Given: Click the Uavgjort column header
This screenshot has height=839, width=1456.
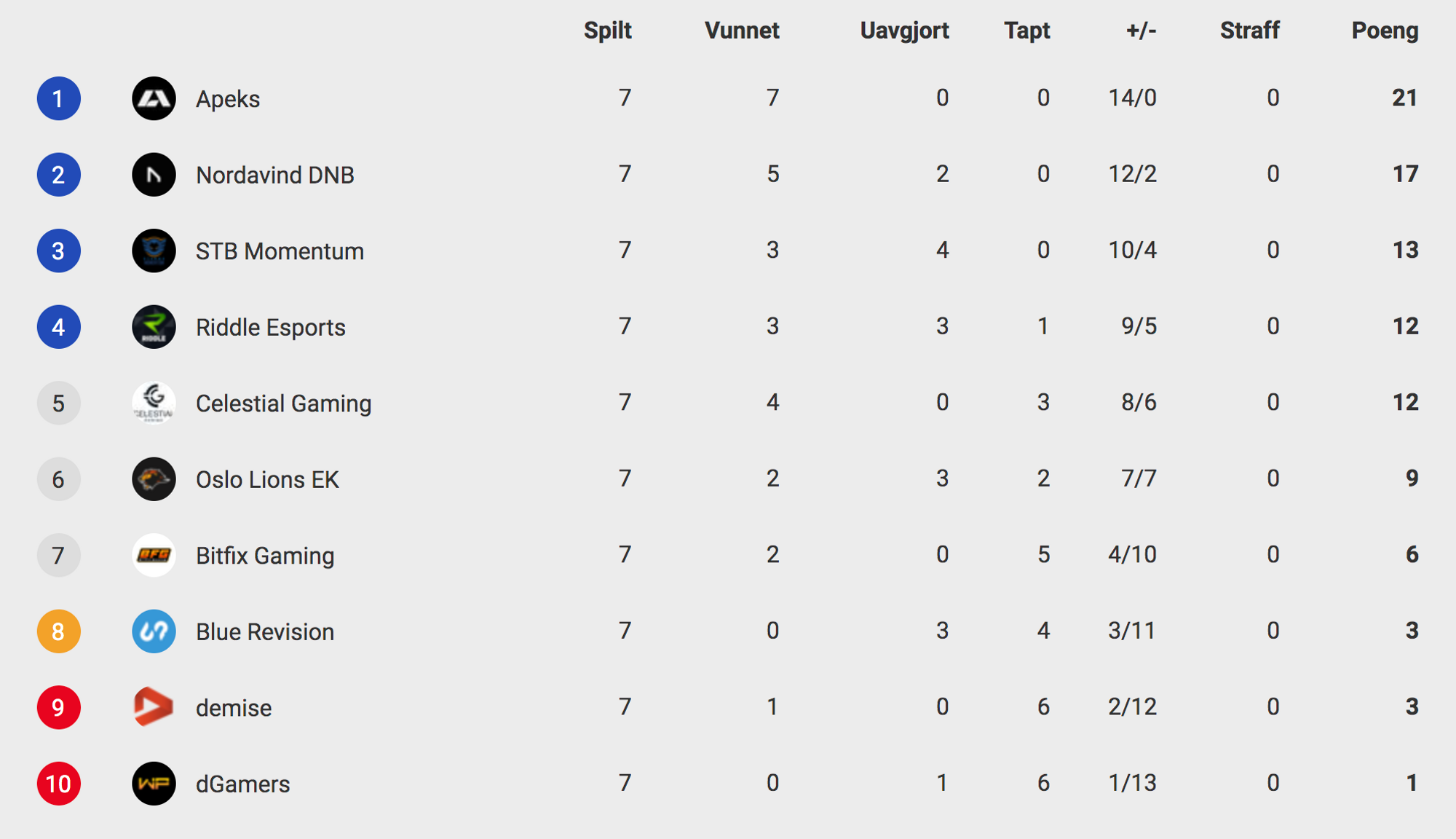Looking at the screenshot, I should (904, 31).
